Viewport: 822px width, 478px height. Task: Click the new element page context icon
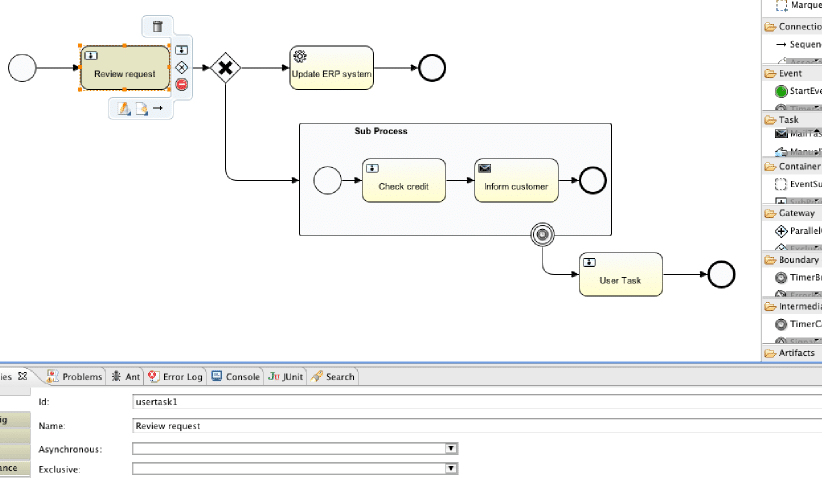(x=142, y=108)
